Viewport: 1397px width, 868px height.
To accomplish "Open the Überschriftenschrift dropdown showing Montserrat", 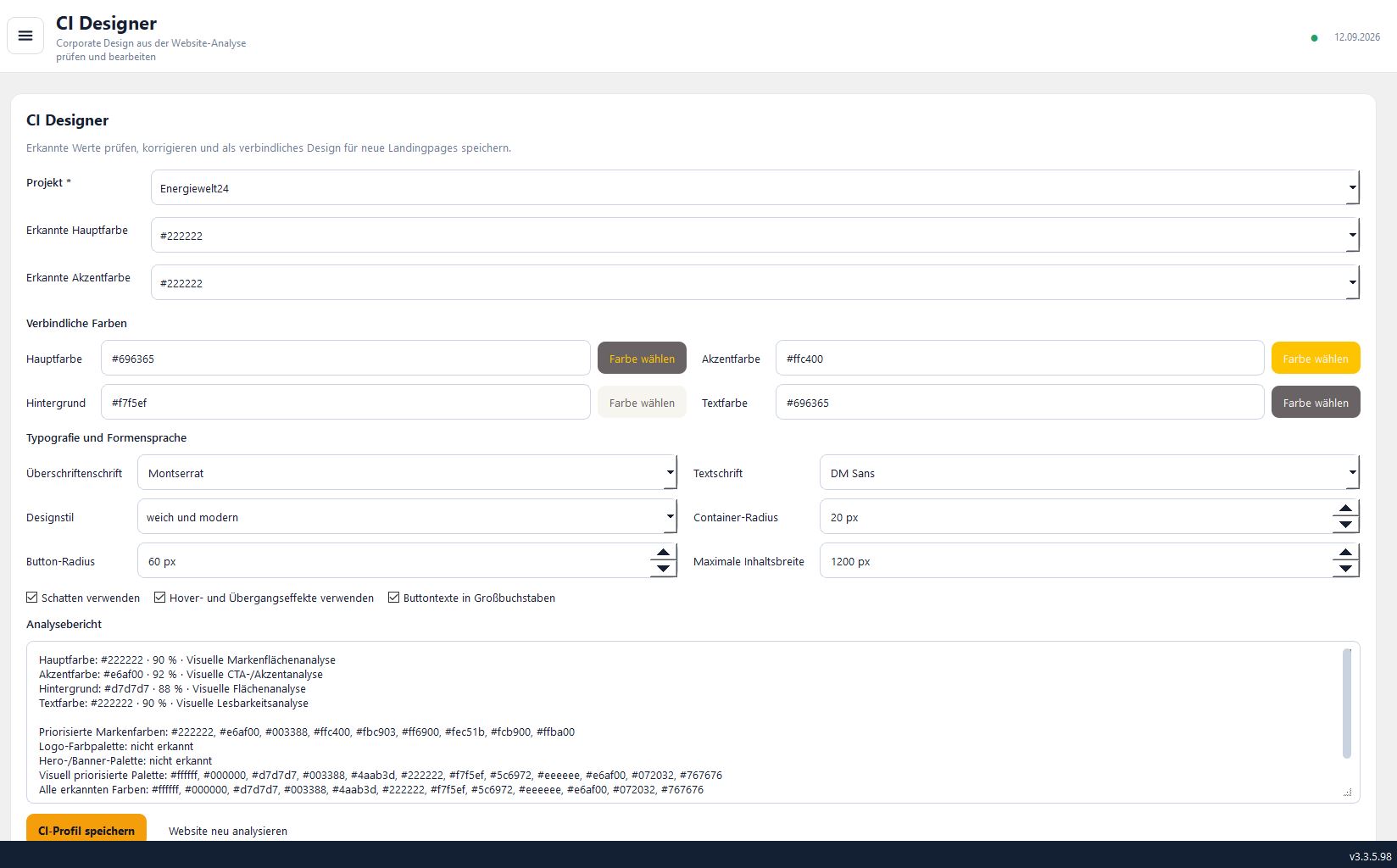I will coord(407,472).
